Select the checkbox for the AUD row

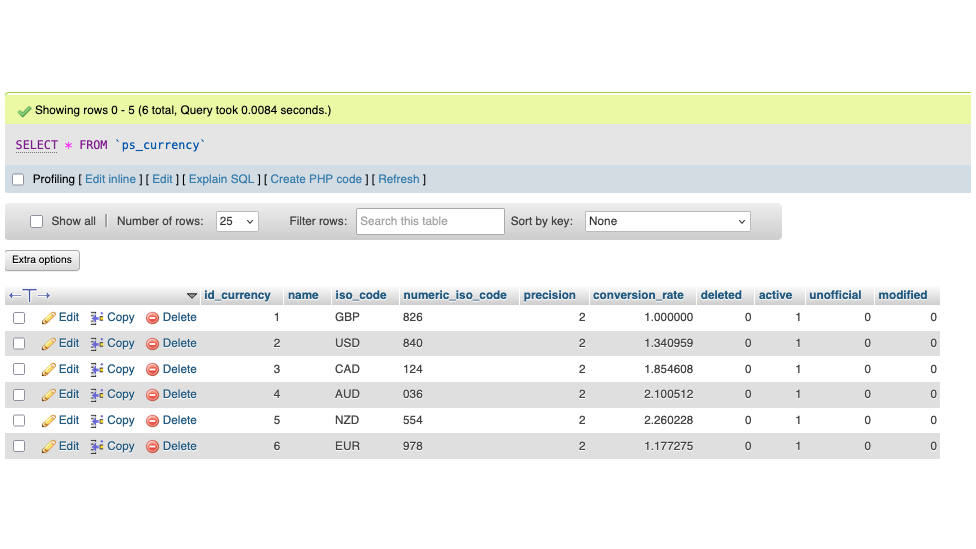tap(19, 395)
